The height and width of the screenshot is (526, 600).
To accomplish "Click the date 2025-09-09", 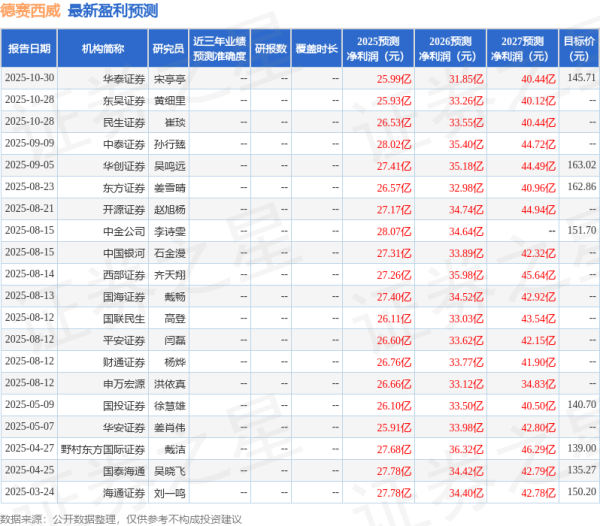I will (29, 143).
